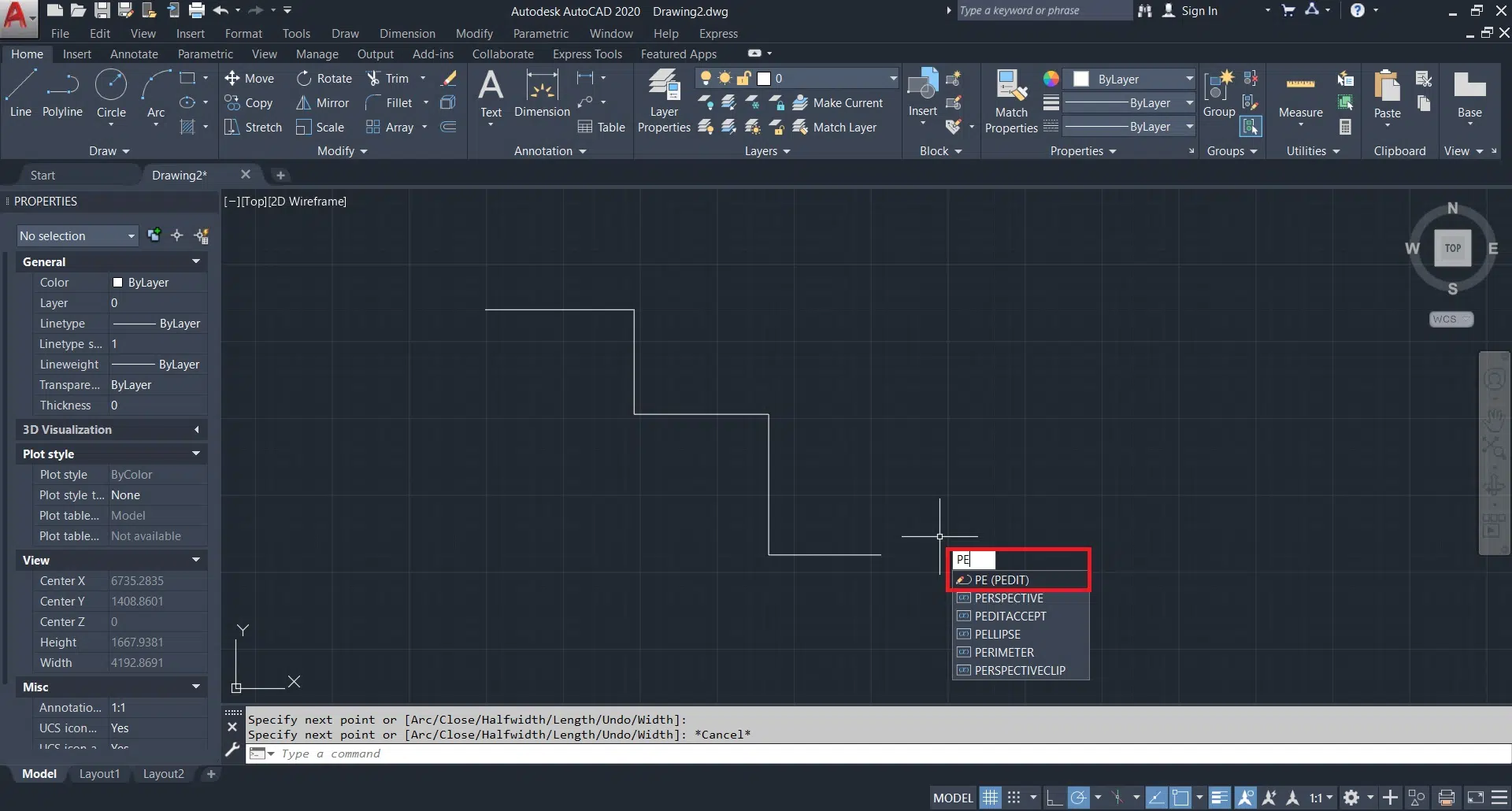The width and height of the screenshot is (1512, 811).
Task: Collapse the General properties section
Action: [x=196, y=261]
